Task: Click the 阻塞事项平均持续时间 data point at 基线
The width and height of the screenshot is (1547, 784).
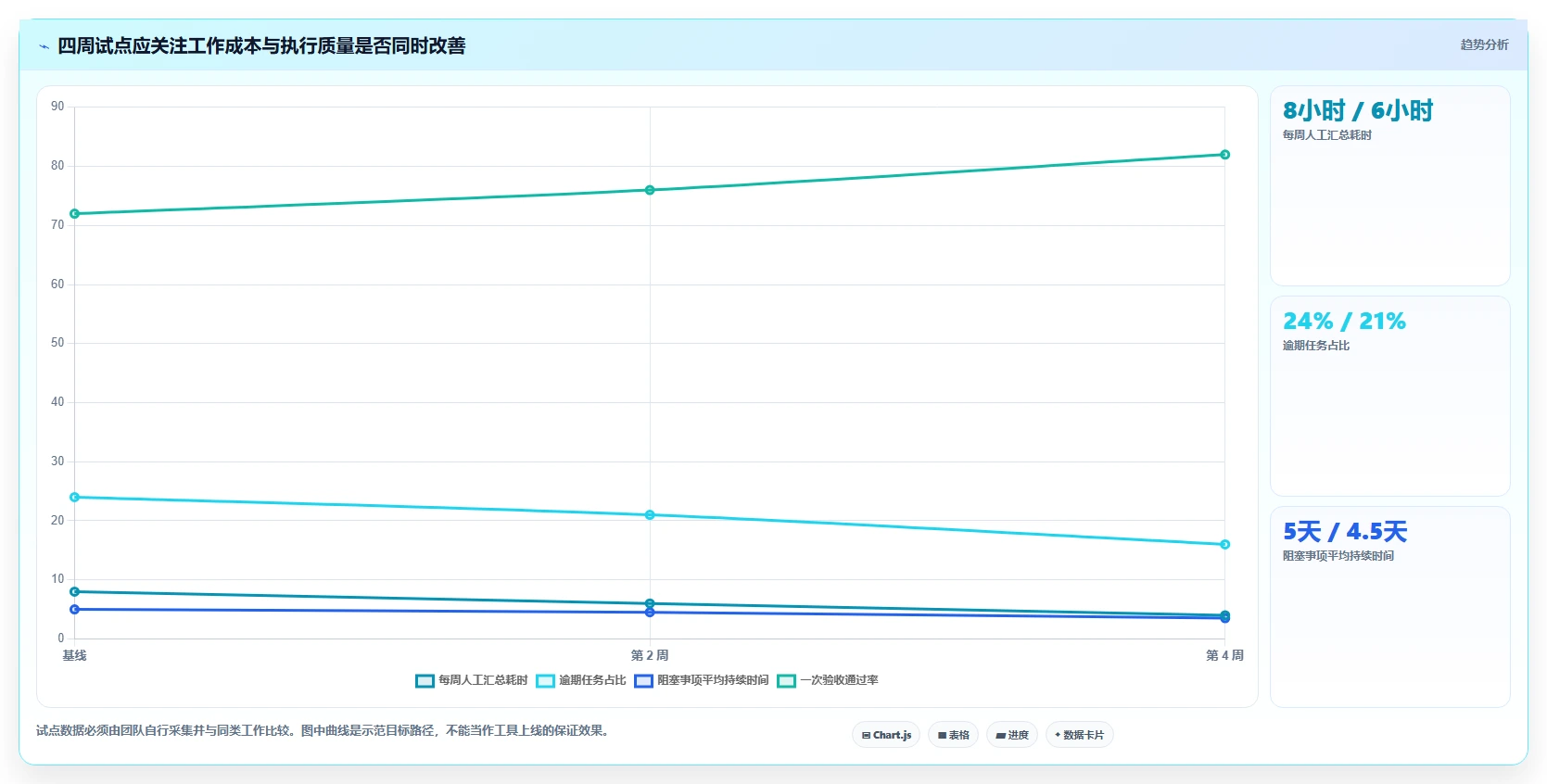Action: 75,610
